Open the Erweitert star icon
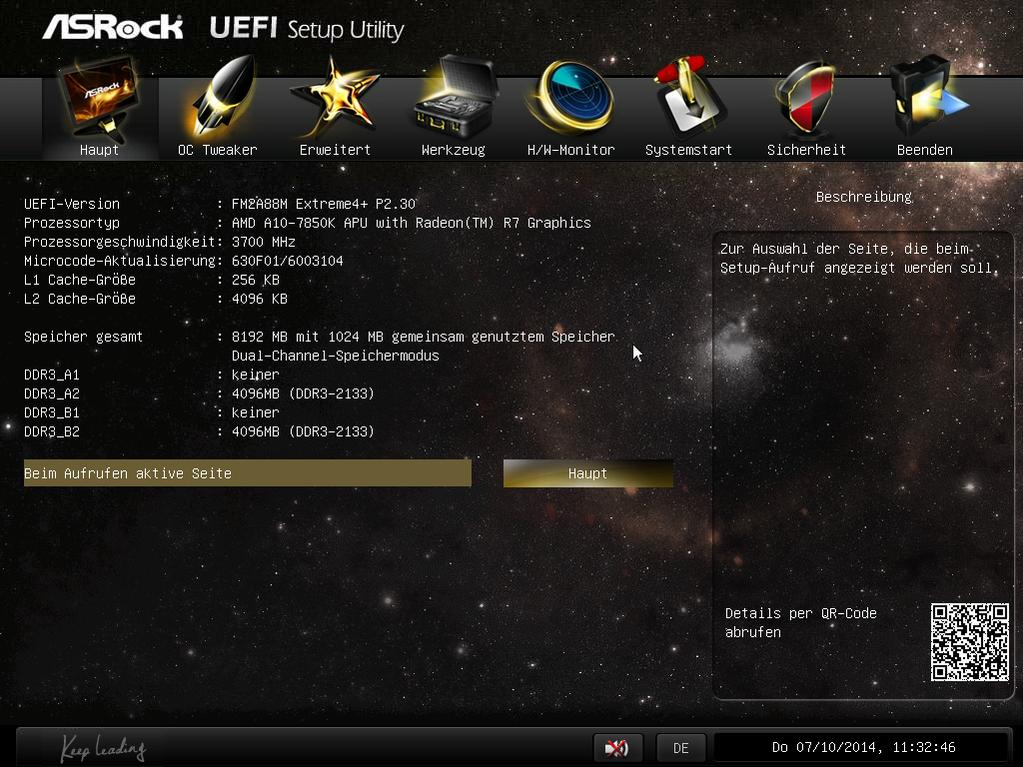Viewport: 1023px width, 767px height. (x=334, y=98)
